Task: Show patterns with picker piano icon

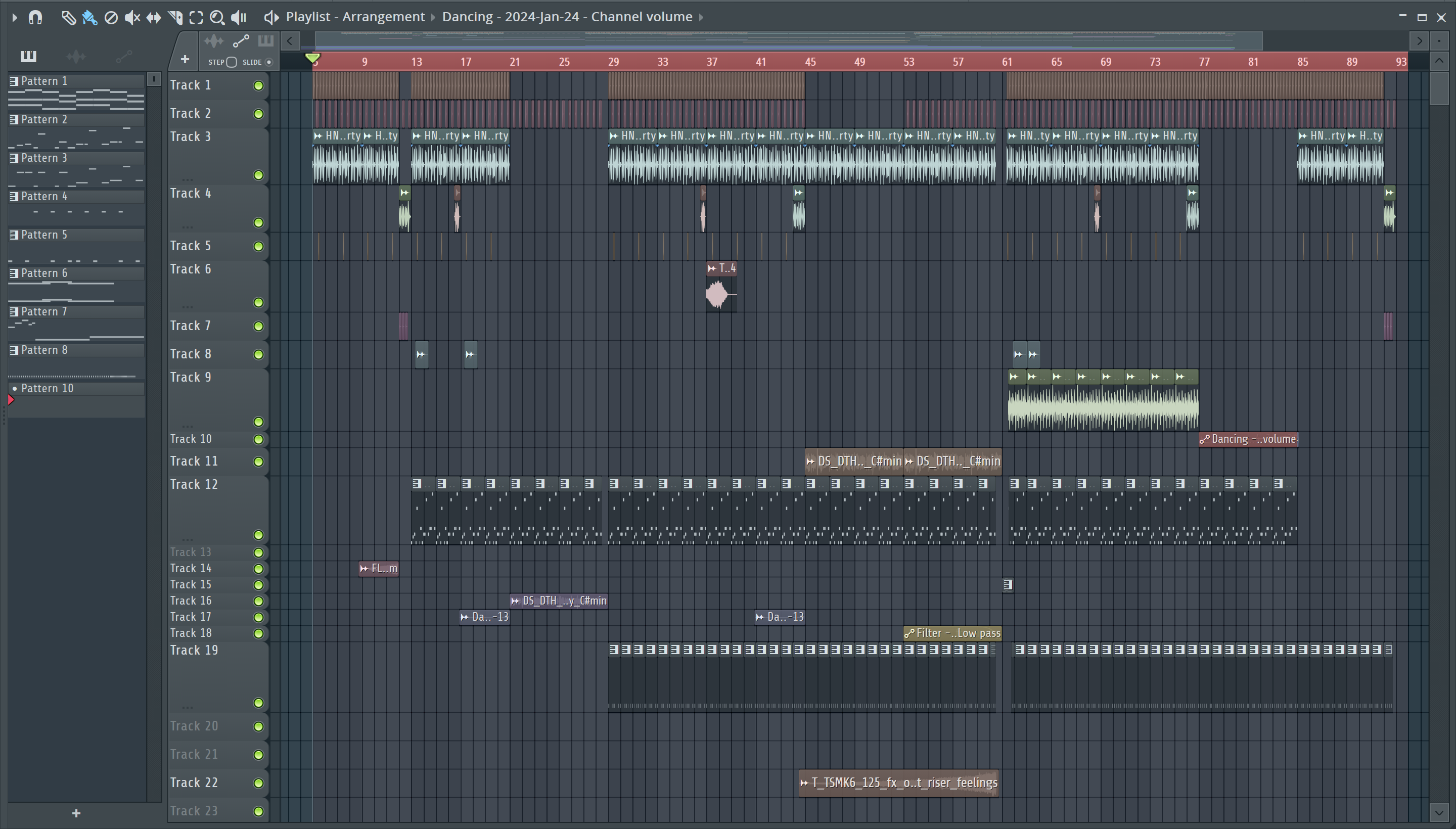Action: point(28,56)
